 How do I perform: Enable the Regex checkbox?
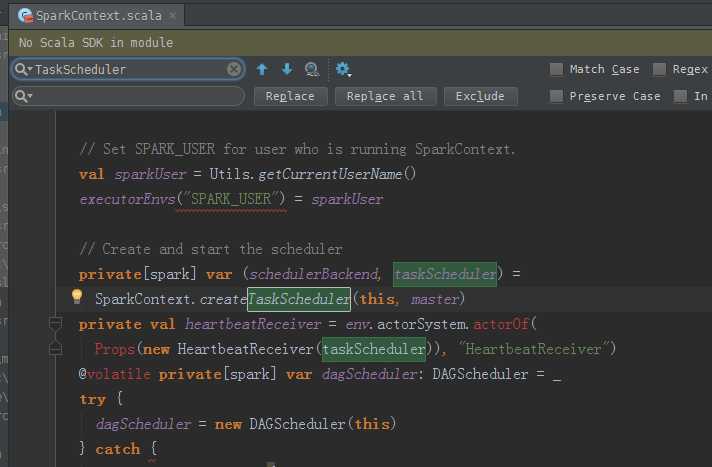659,69
